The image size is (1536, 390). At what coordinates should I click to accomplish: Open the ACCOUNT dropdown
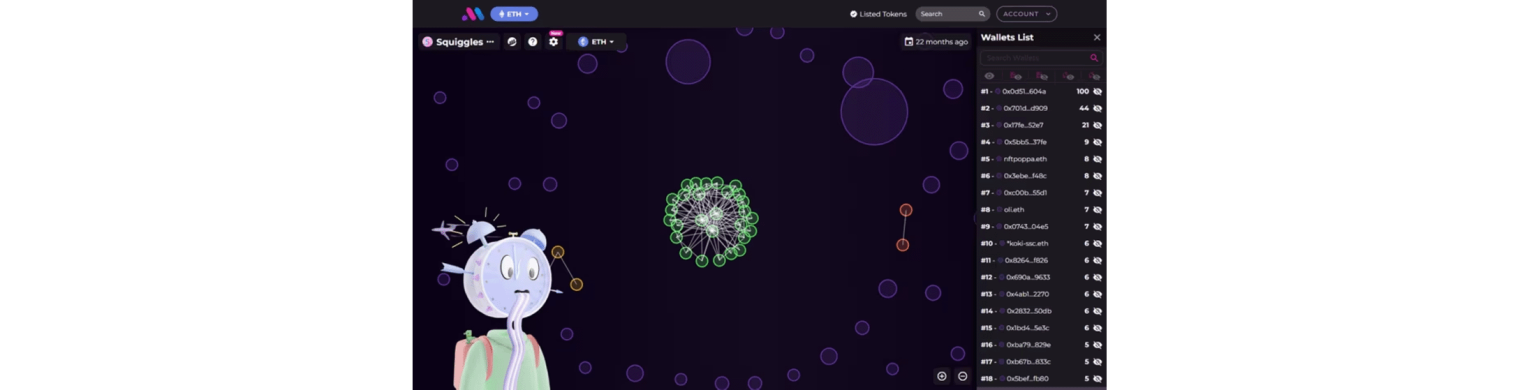click(1026, 14)
